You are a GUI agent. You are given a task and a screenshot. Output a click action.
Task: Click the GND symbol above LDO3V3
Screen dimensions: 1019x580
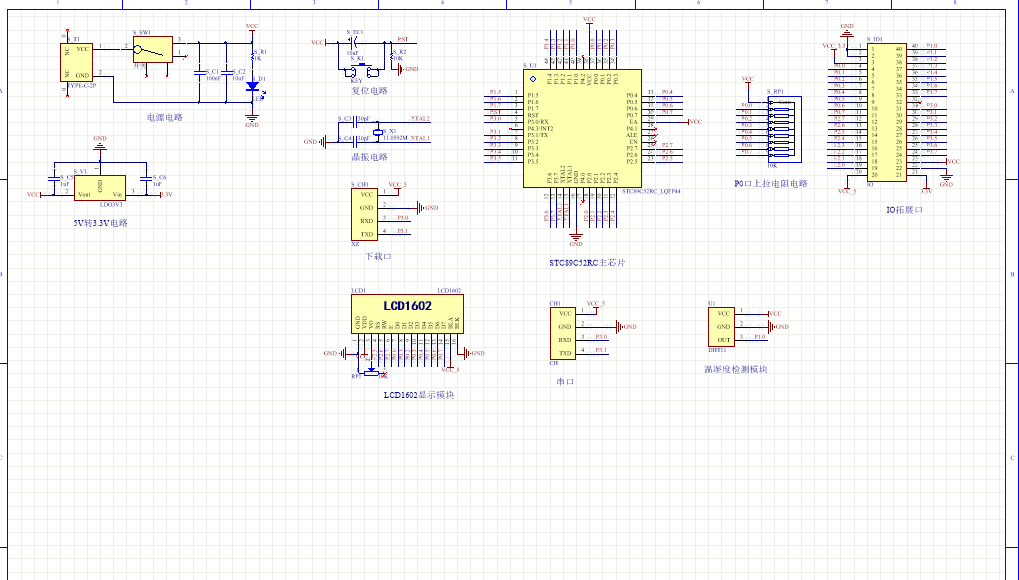pyautogui.click(x=99, y=143)
